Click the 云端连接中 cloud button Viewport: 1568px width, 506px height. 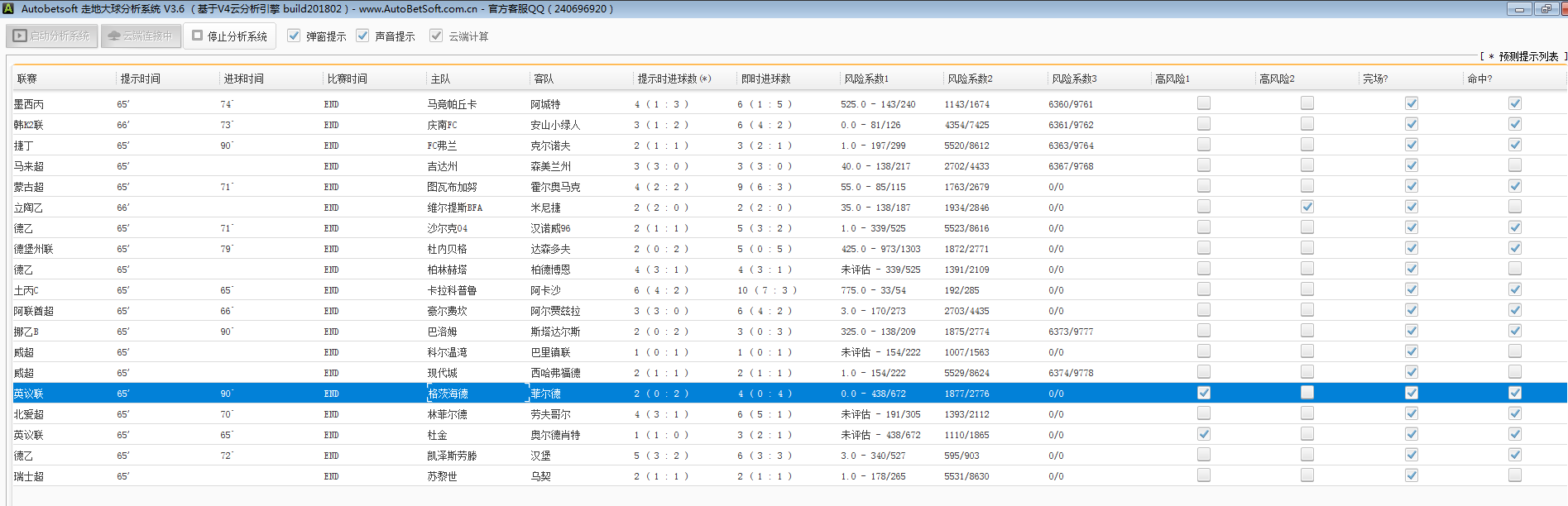pyautogui.click(x=141, y=36)
